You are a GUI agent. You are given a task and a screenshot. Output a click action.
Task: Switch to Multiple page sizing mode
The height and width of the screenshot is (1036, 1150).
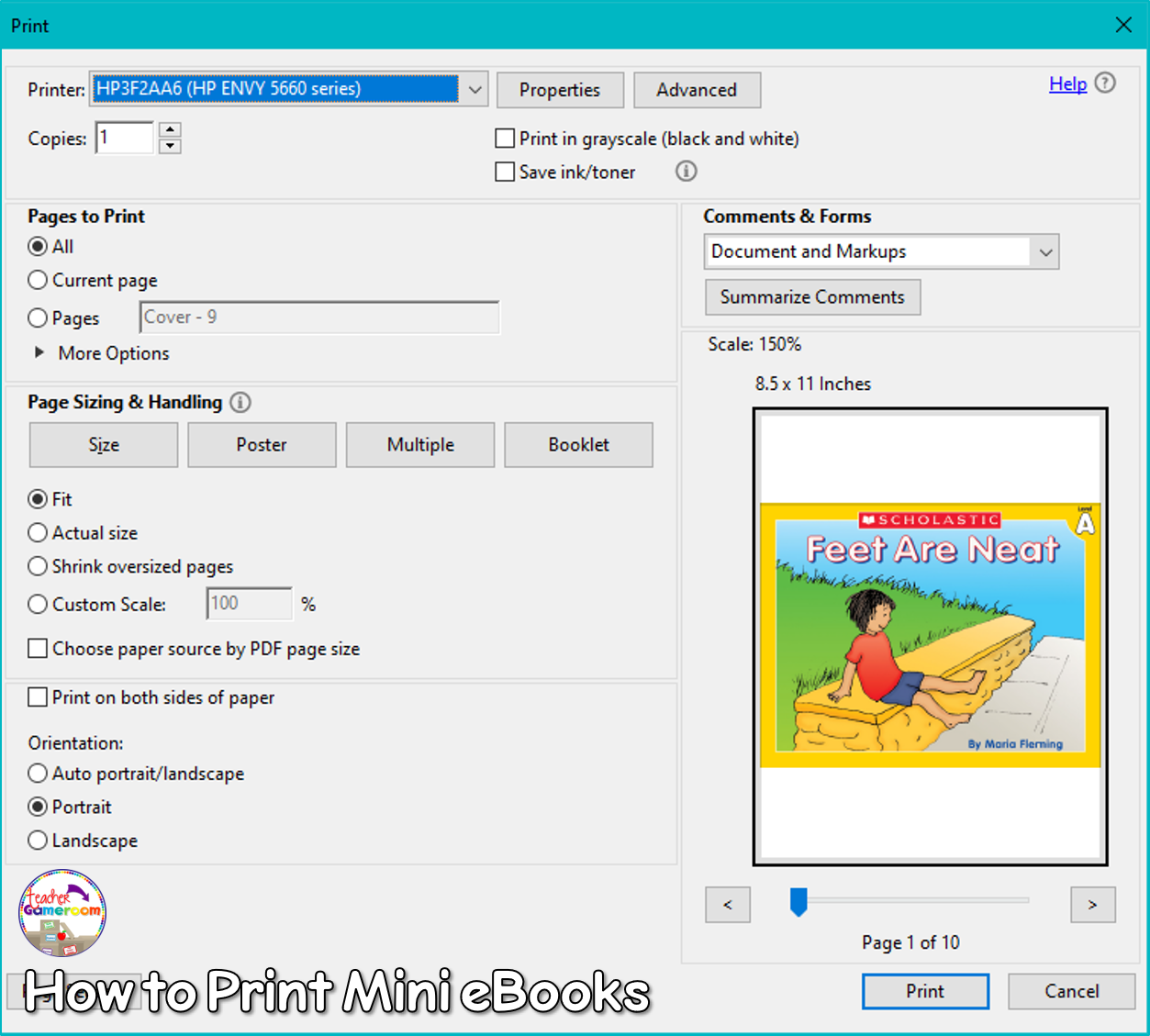point(419,444)
